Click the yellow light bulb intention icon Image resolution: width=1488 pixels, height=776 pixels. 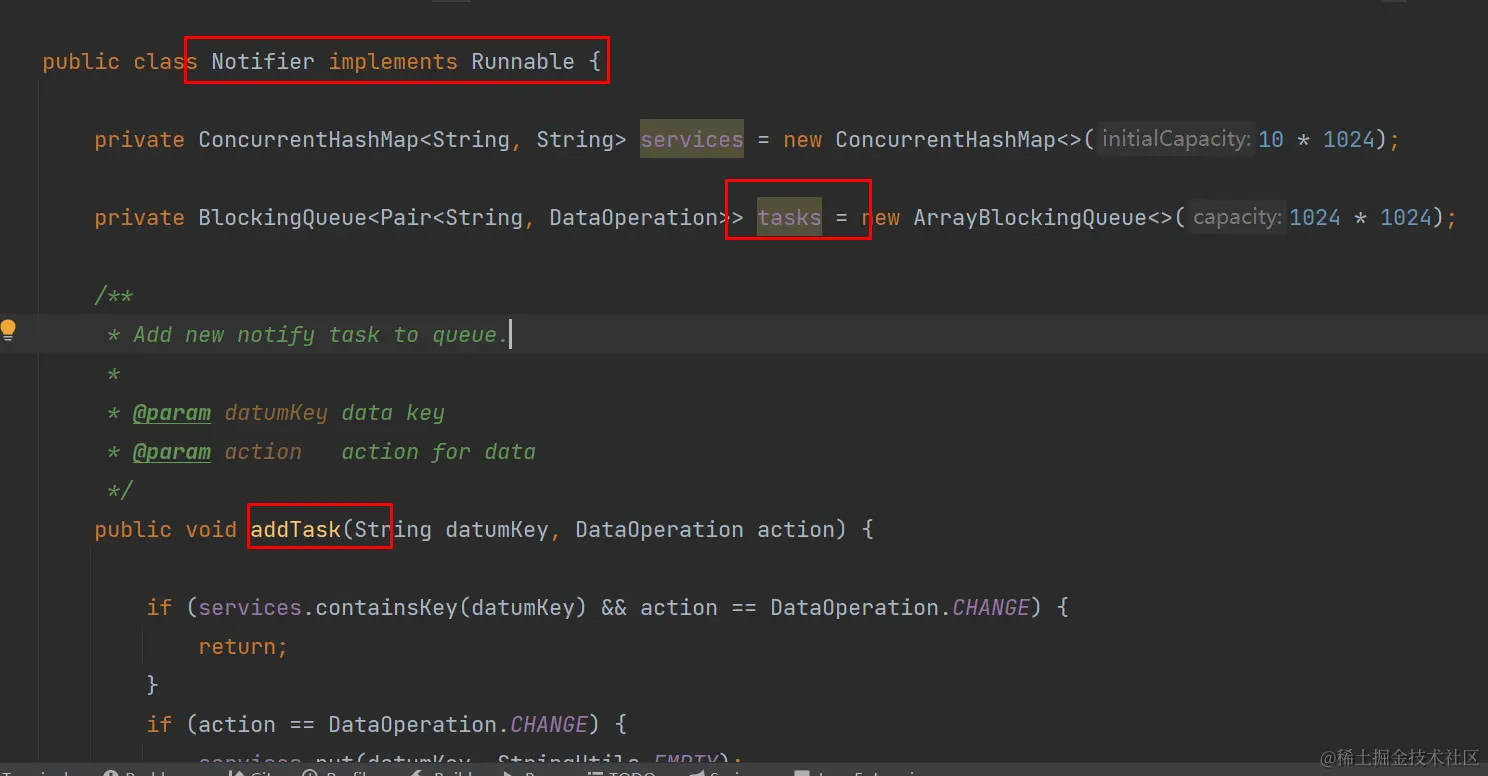[8, 331]
